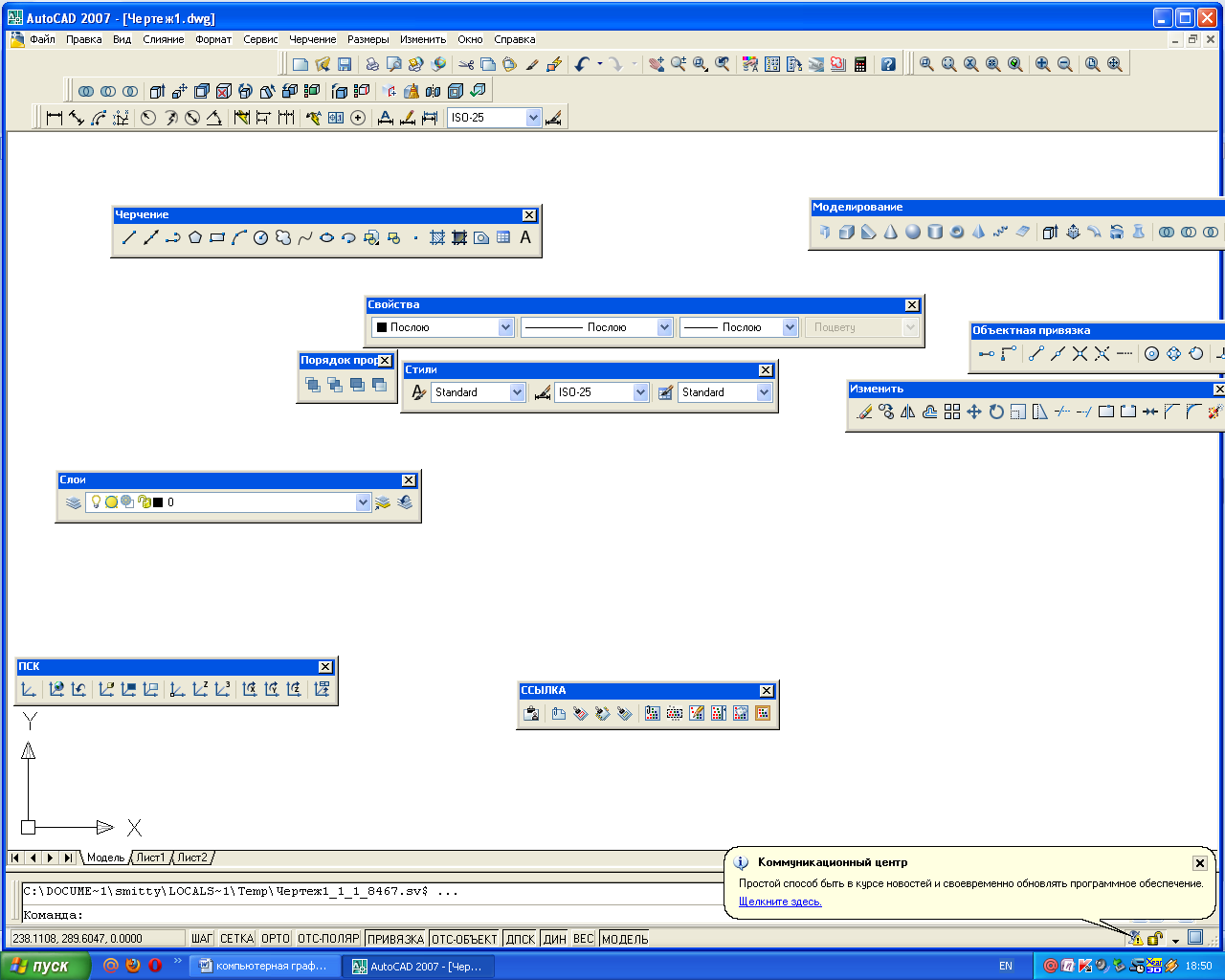The image size is (1225, 980).
Task: Expand the Undo history dropdown arrow
Action: point(600,64)
